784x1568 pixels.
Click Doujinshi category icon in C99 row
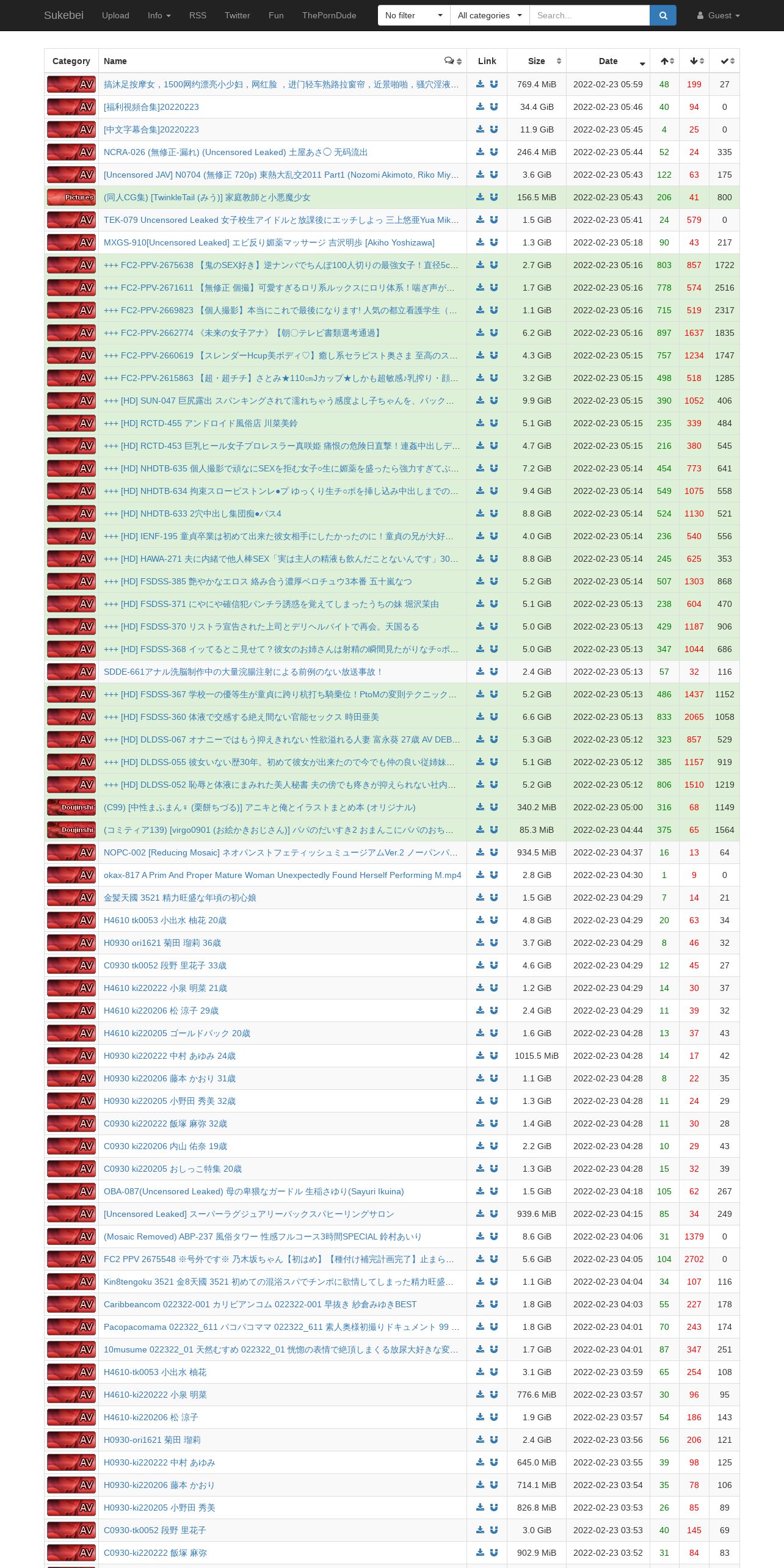[71, 807]
